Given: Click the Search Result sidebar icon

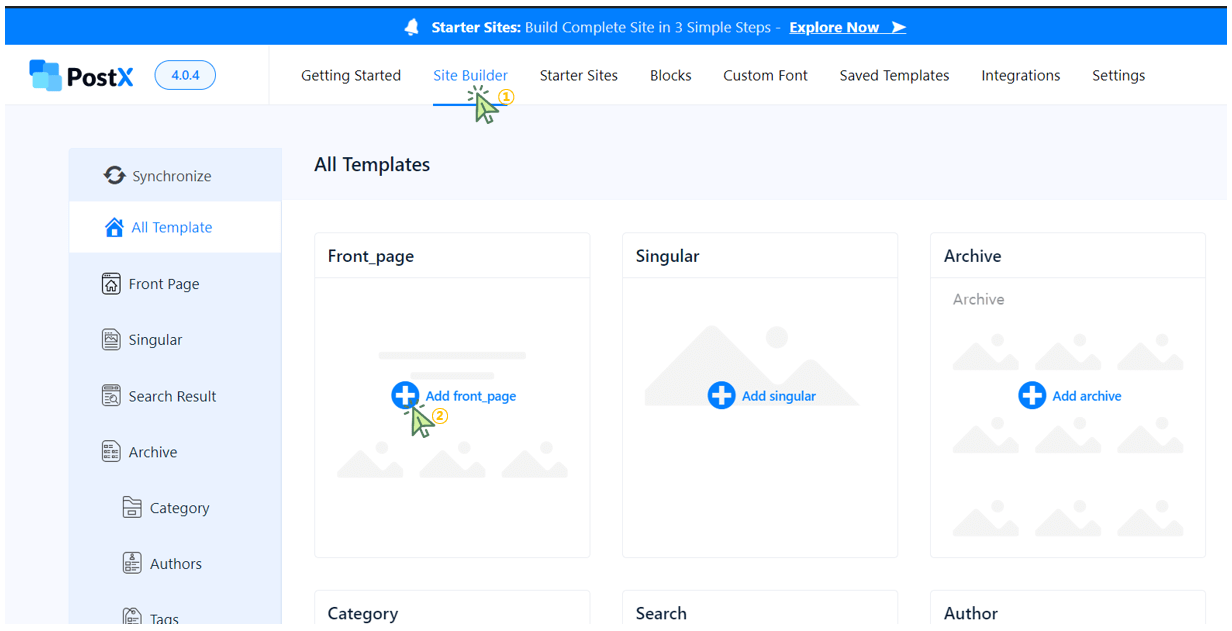Looking at the screenshot, I should tap(111, 396).
